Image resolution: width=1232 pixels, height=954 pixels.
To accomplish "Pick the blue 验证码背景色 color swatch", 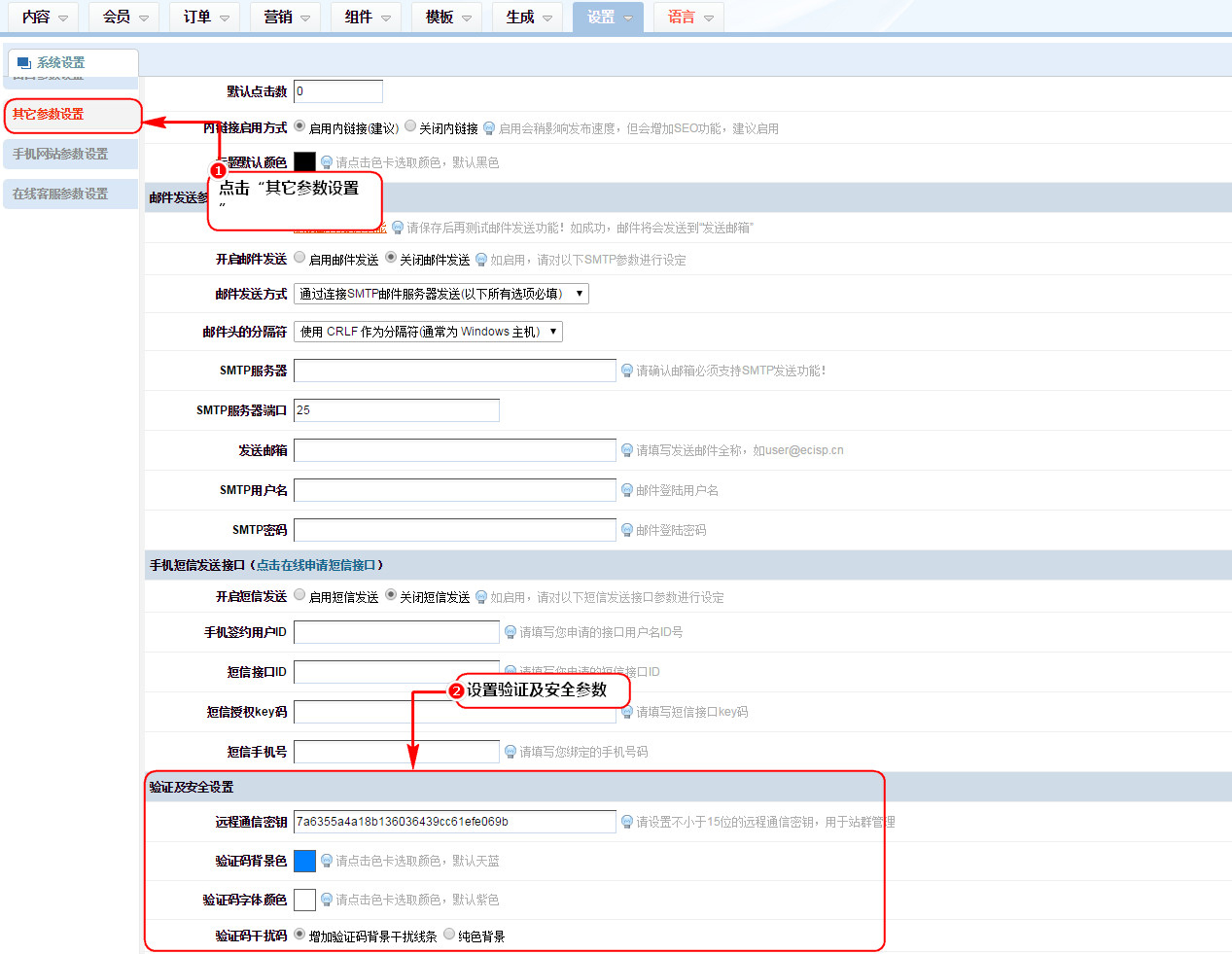I will pyautogui.click(x=304, y=861).
